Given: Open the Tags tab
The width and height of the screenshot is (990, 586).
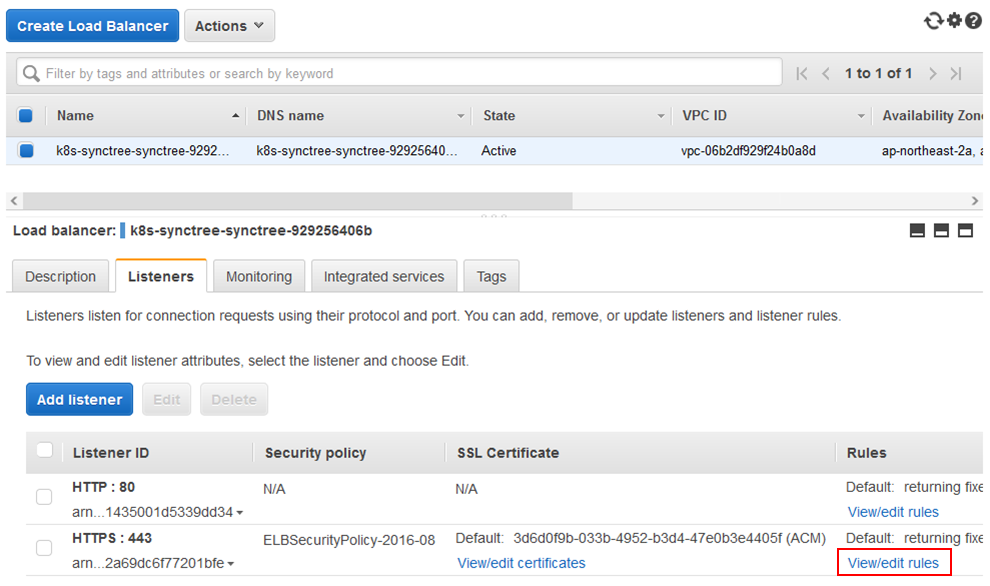Looking at the screenshot, I should click(491, 277).
